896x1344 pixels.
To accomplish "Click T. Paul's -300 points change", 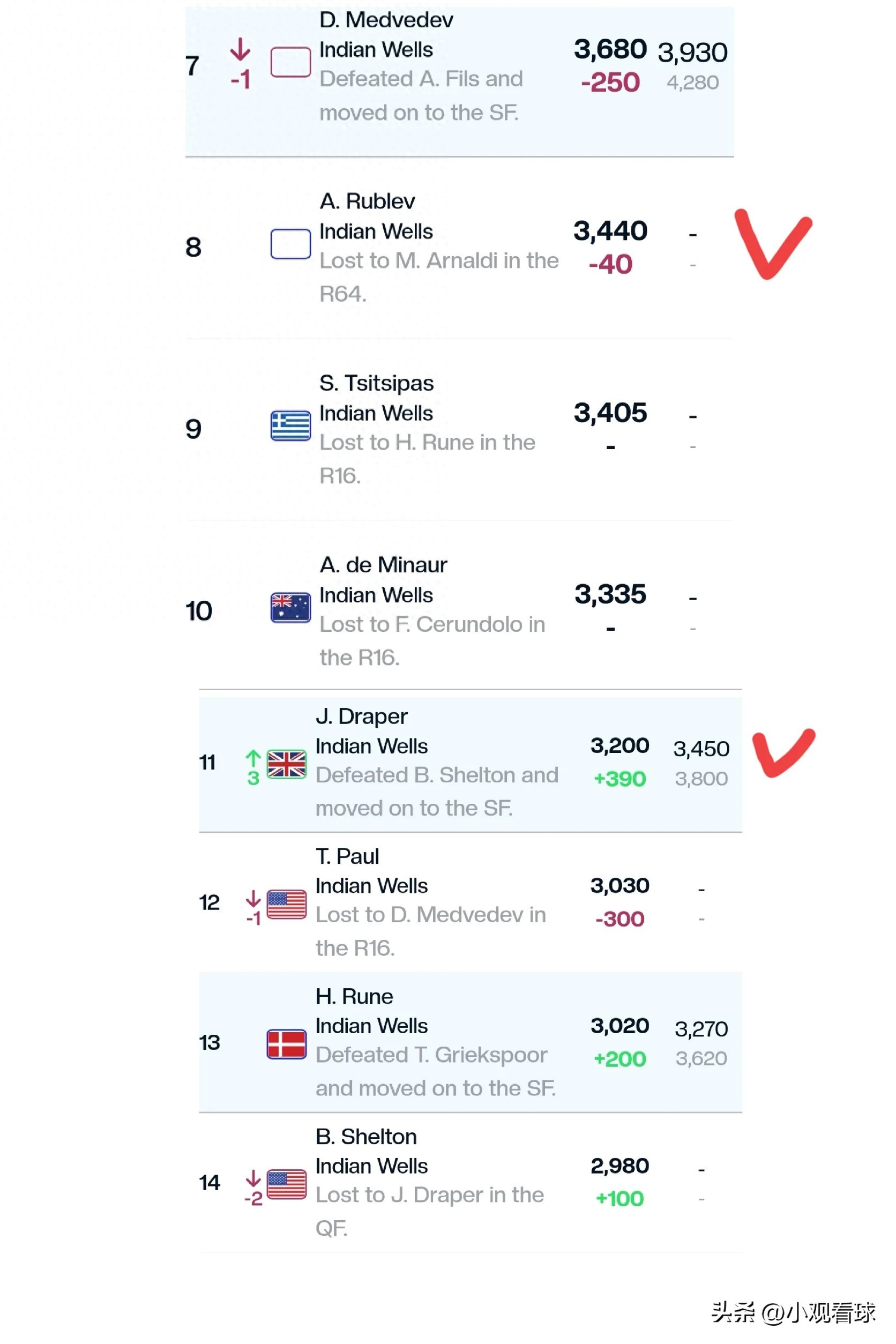I will (619, 919).
